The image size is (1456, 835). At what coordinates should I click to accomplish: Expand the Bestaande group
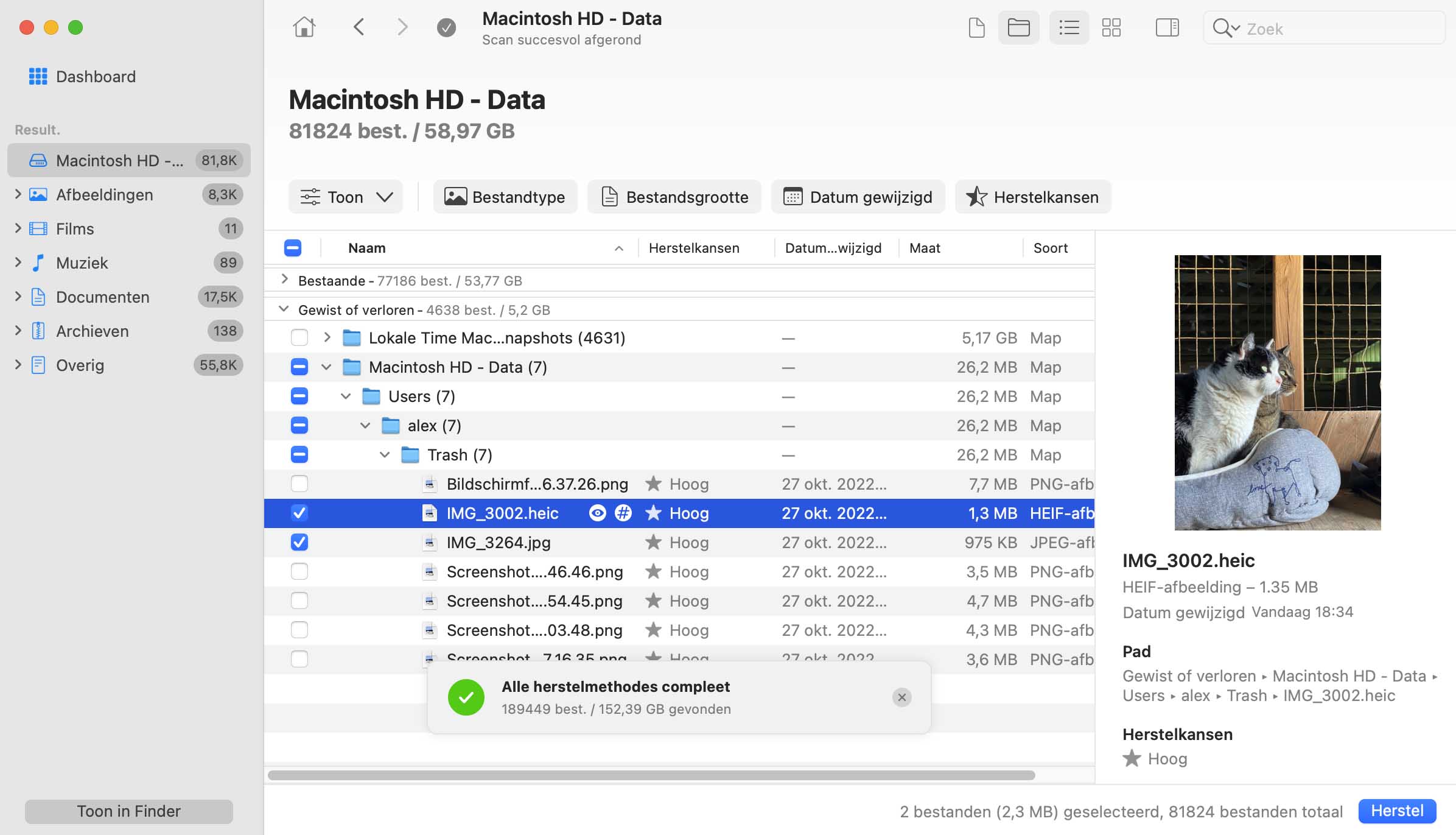[x=284, y=280]
